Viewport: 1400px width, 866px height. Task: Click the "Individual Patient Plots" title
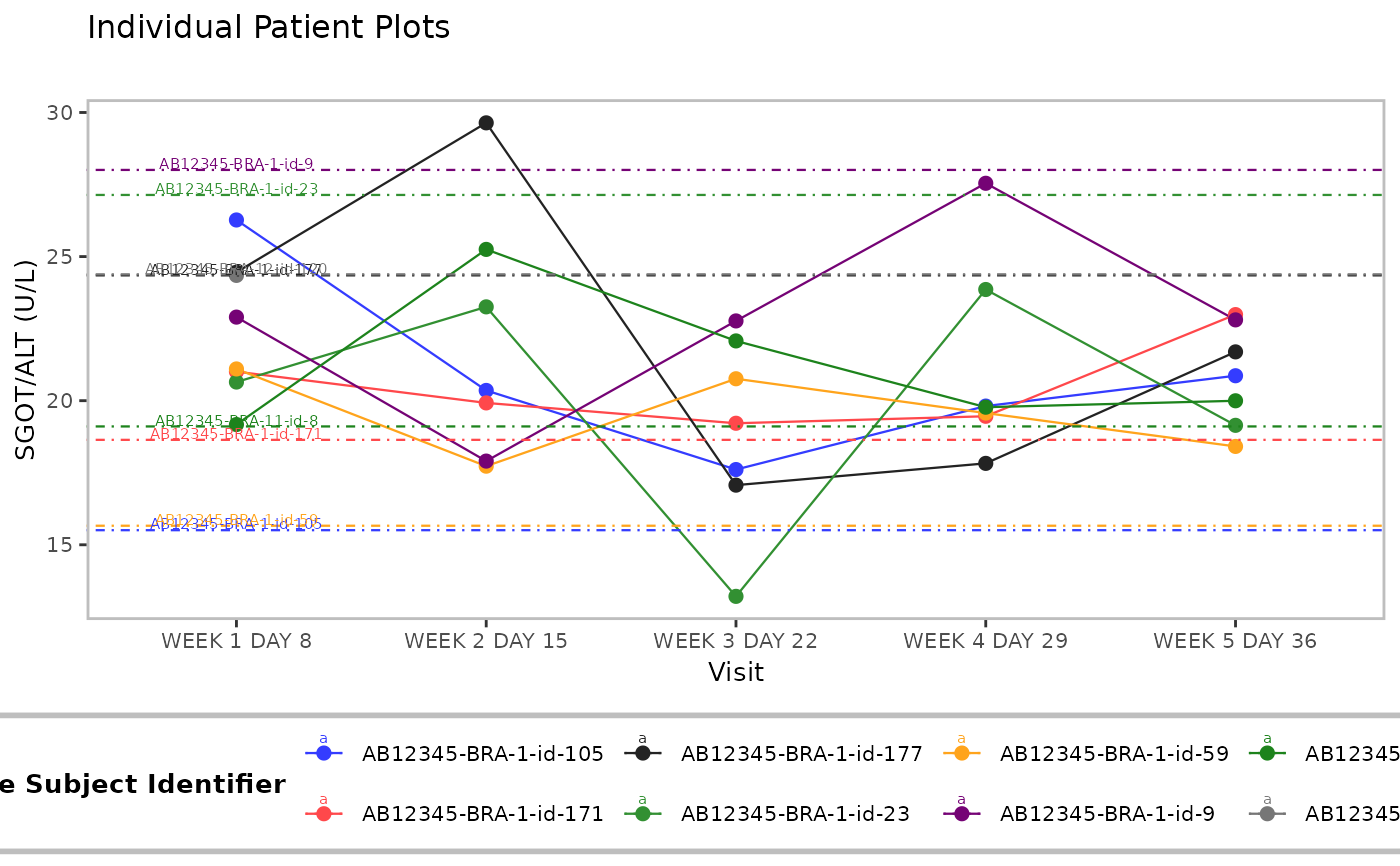(269, 28)
